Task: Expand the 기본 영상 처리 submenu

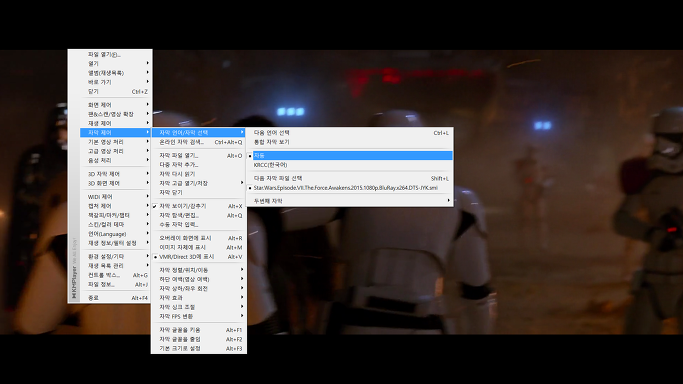Action: (115, 142)
